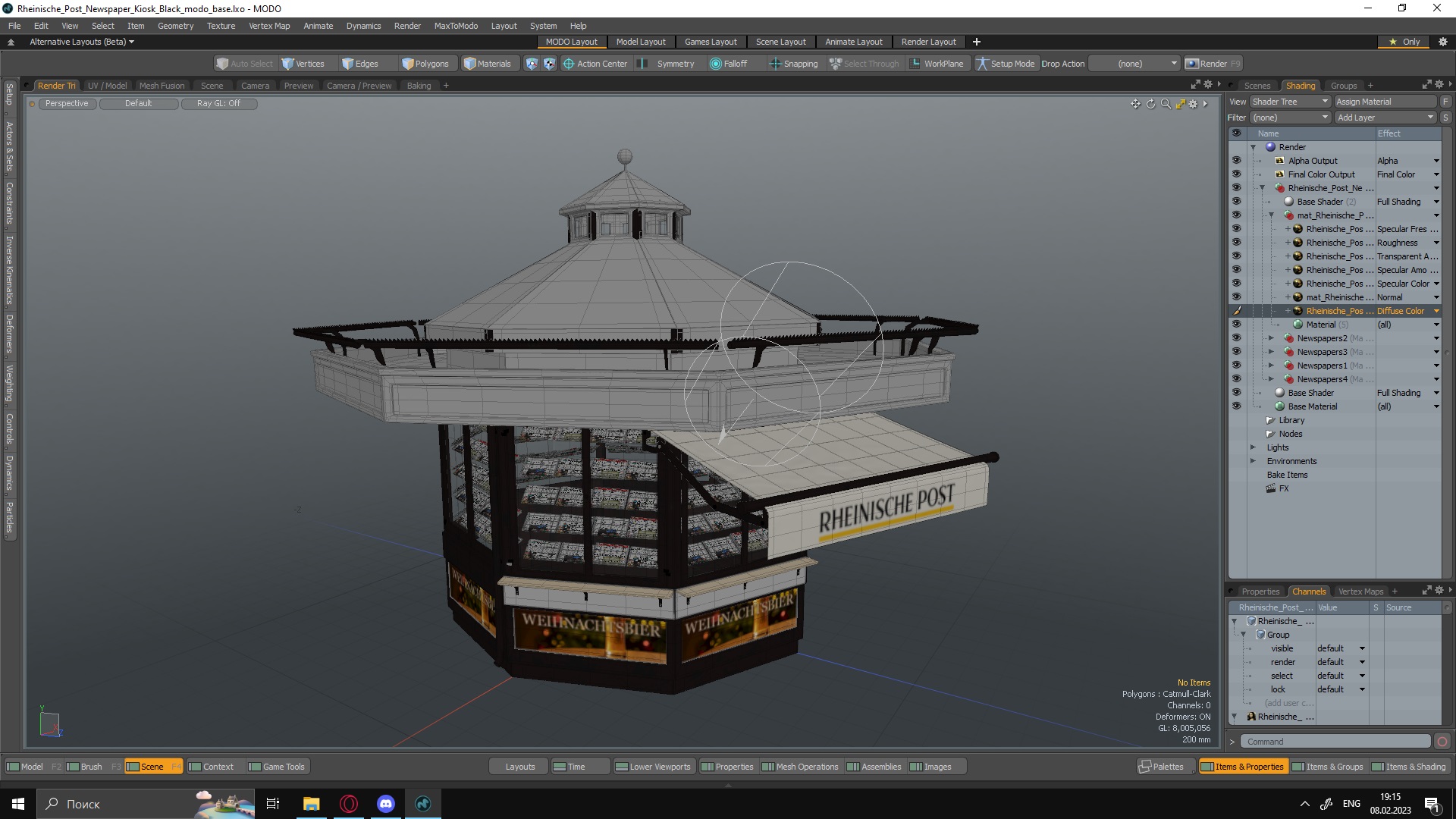Open File Explorer from taskbar
1456x819 pixels.
[x=311, y=804]
